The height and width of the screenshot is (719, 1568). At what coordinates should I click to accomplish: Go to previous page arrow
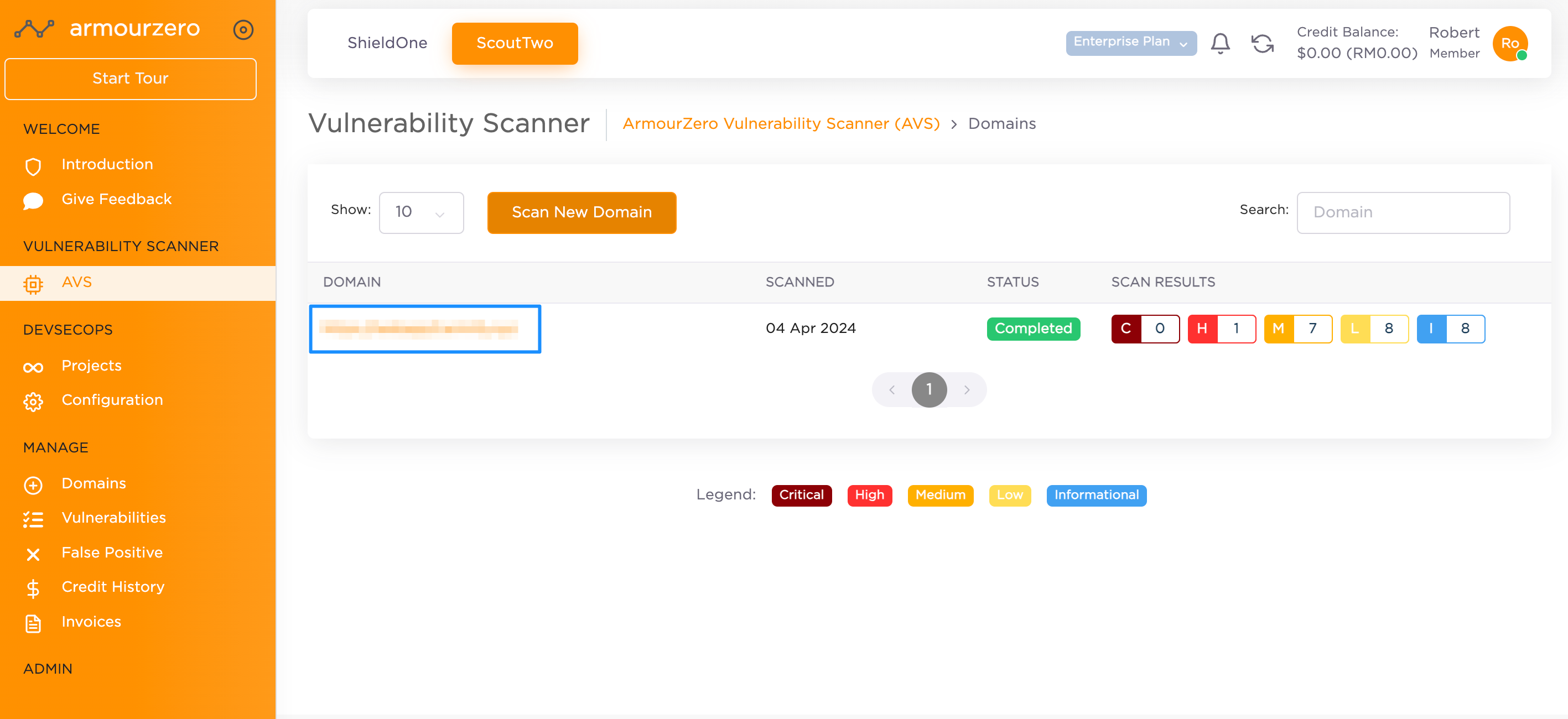(892, 390)
